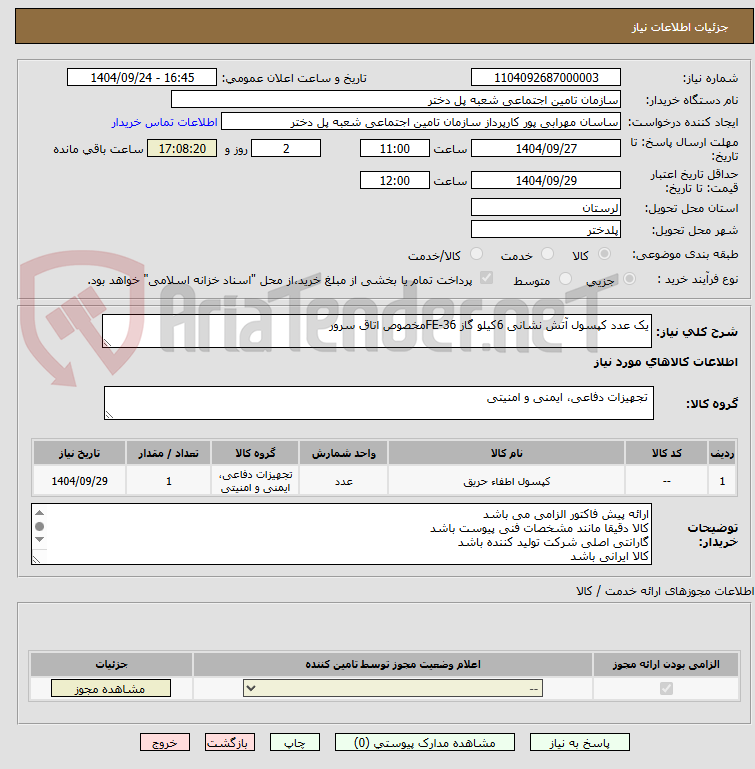Click the تعداد / مقدار column header
This screenshot has height=769, width=755.
(168, 453)
